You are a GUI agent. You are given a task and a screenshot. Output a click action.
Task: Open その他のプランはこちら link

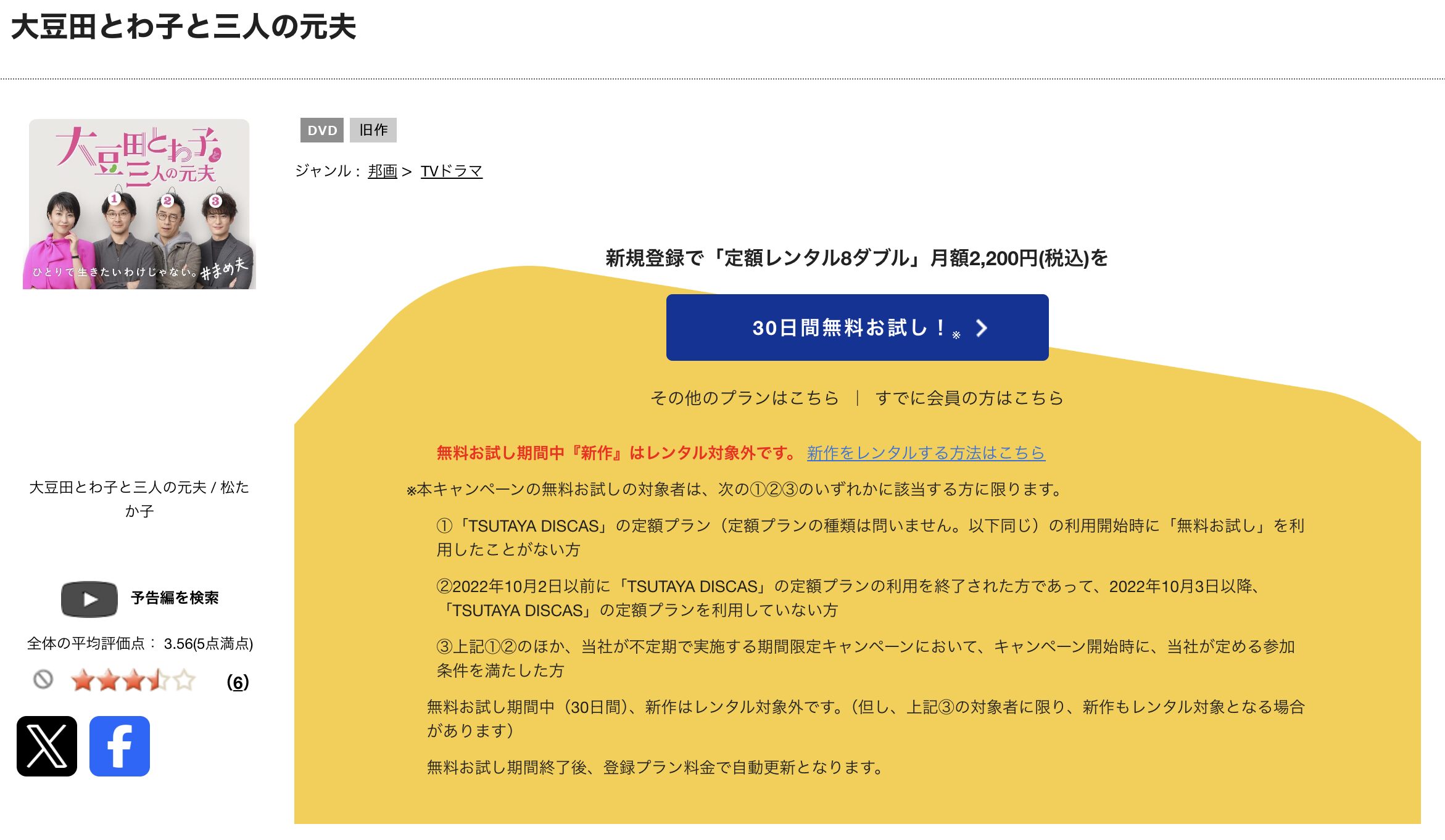744,398
